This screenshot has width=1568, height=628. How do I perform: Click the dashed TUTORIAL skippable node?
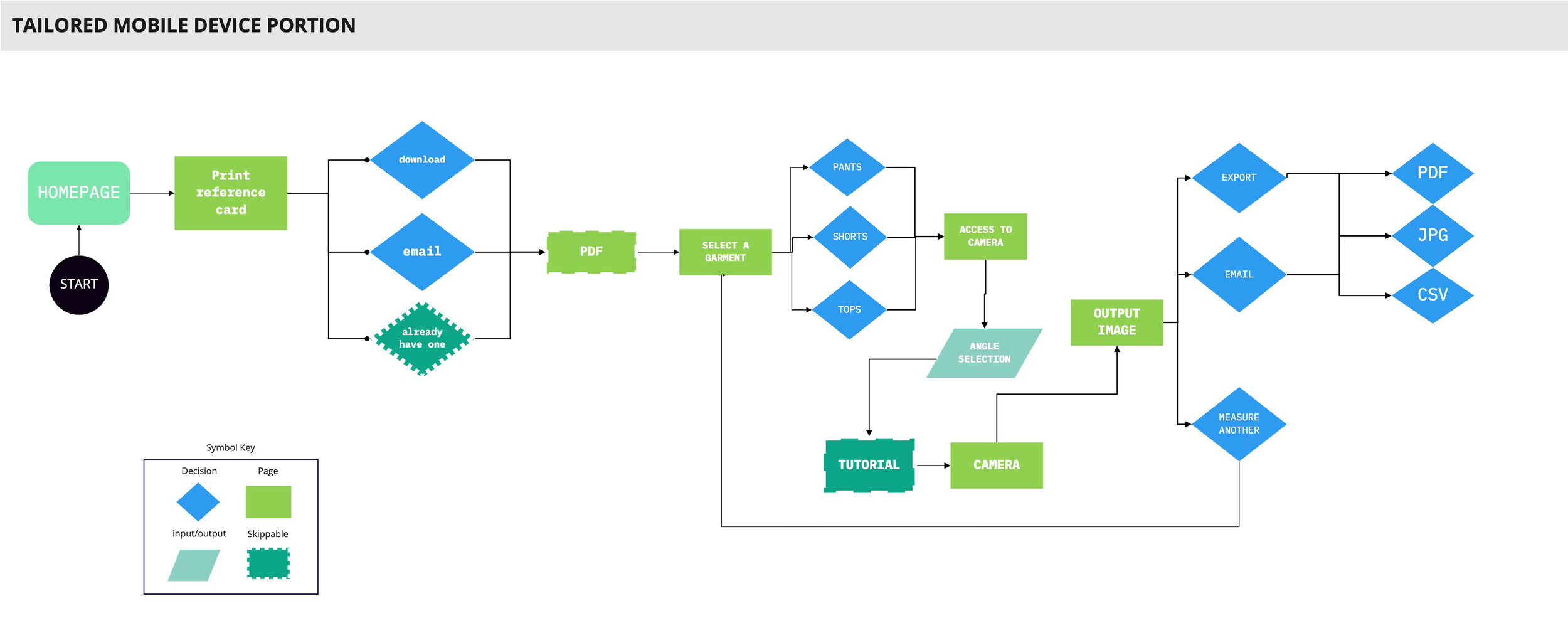click(869, 464)
